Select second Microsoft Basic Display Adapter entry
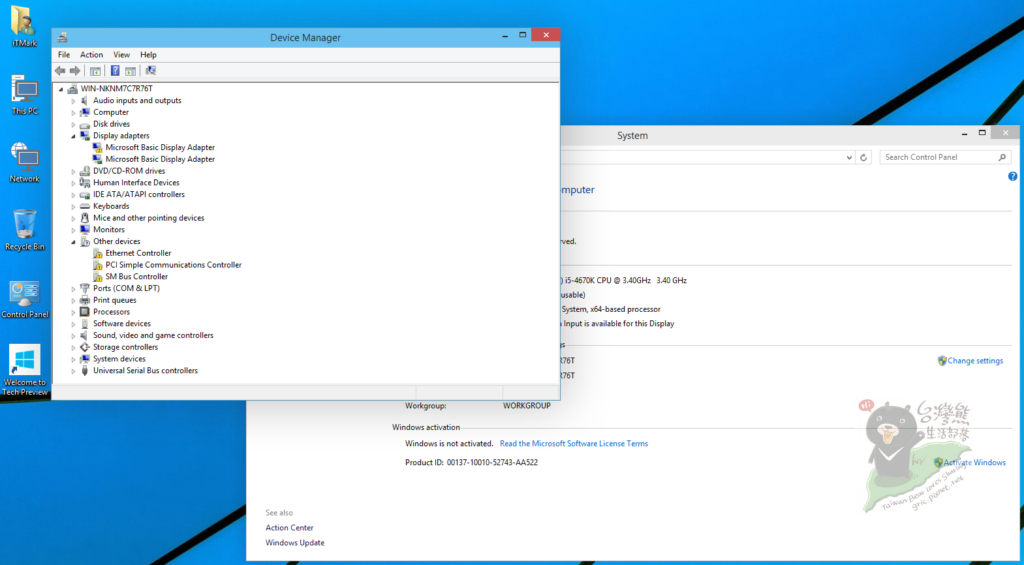1024x565 pixels. (160, 159)
